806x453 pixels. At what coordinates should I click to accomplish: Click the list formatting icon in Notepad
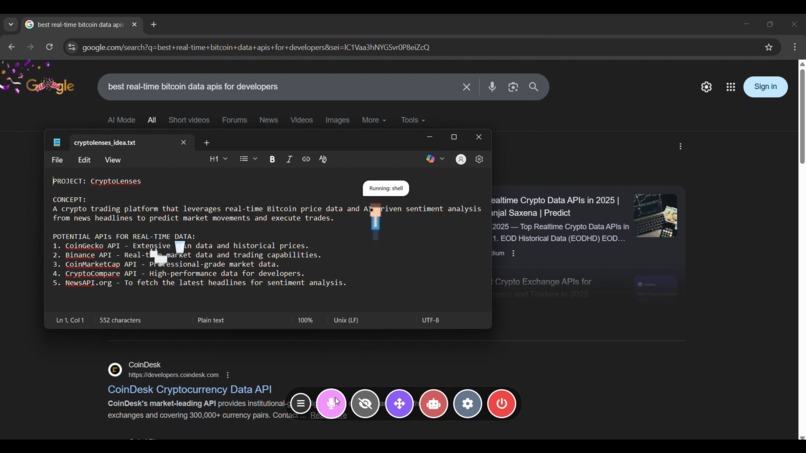[244, 159]
